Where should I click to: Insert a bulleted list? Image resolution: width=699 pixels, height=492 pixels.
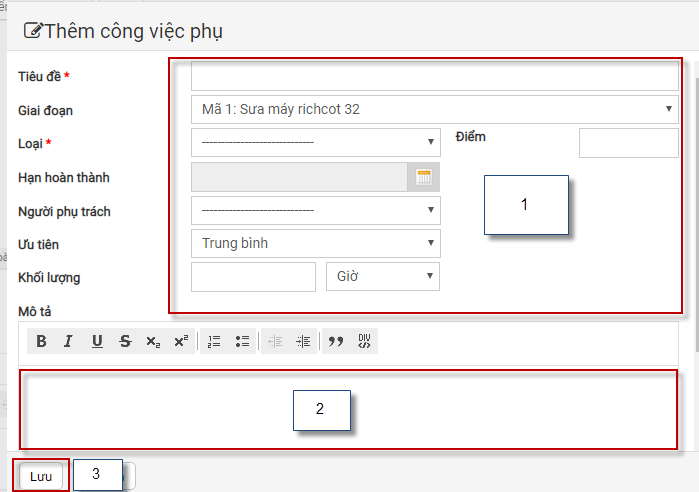pyautogui.click(x=242, y=341)
